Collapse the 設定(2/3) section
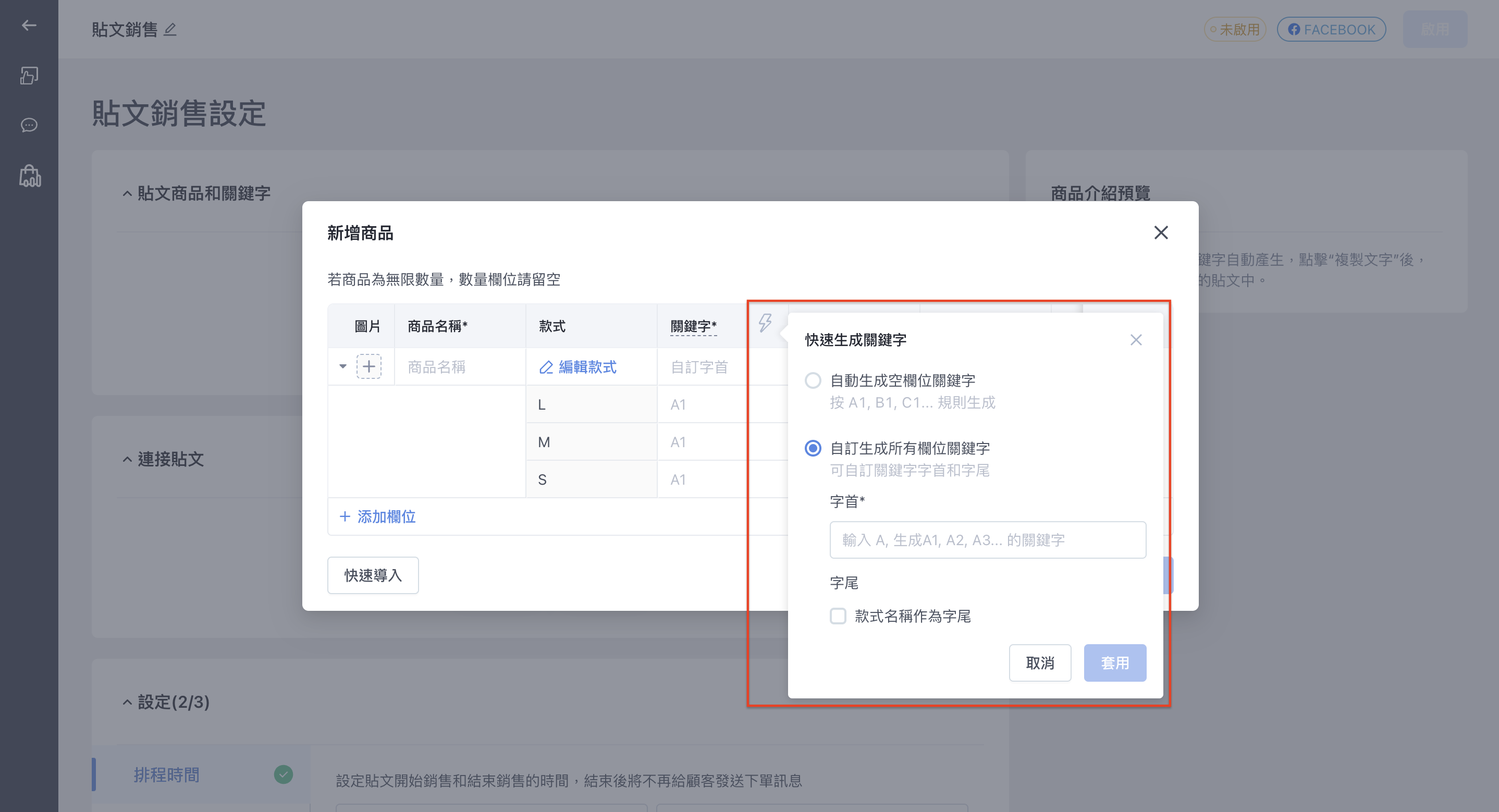 click(x=128, y=702)
